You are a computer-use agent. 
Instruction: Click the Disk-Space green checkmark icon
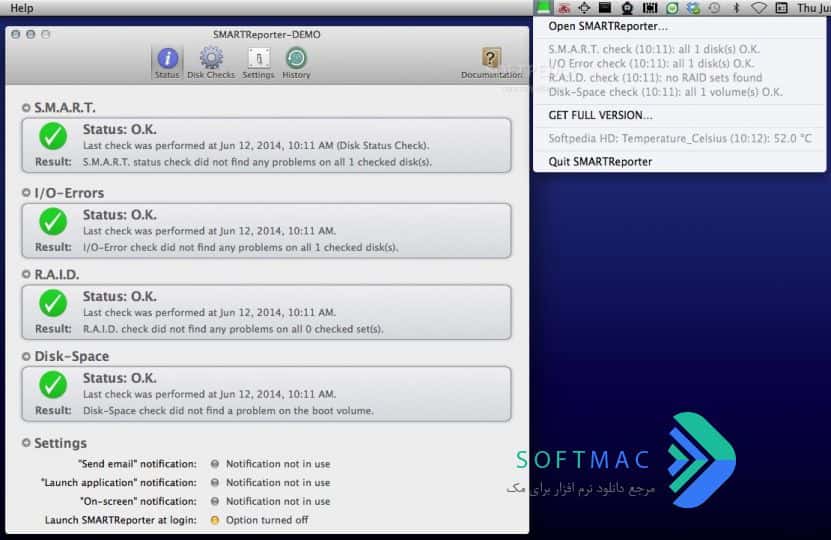pos(53,385)
